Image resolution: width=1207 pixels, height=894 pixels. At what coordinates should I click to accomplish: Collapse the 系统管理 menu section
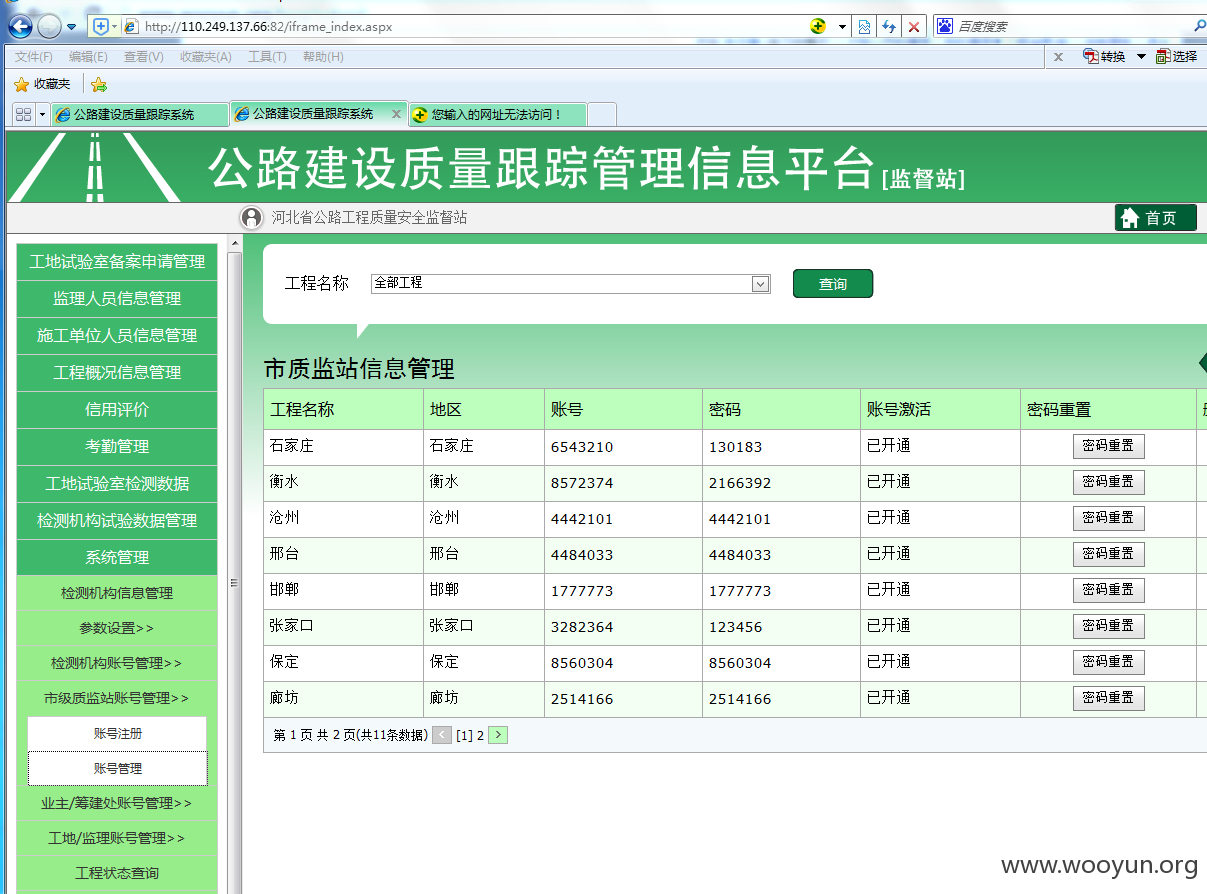tap(117, 558)
